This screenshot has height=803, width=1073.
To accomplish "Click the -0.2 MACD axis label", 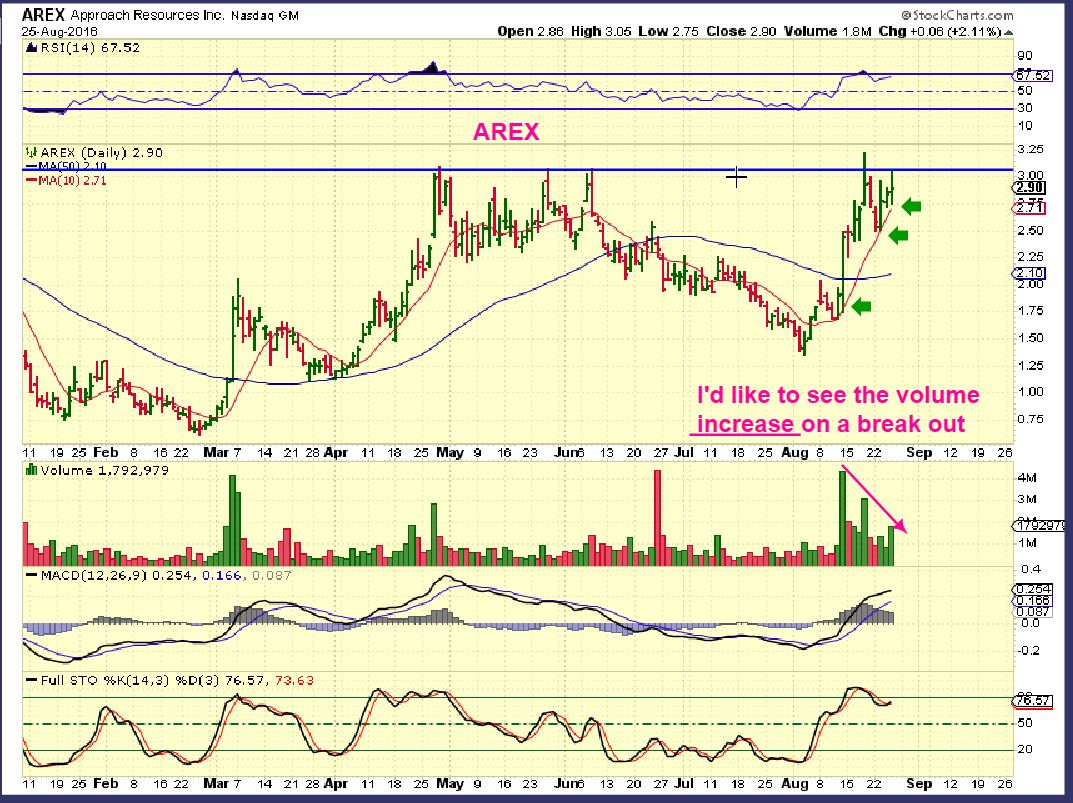I will 1029,650.
